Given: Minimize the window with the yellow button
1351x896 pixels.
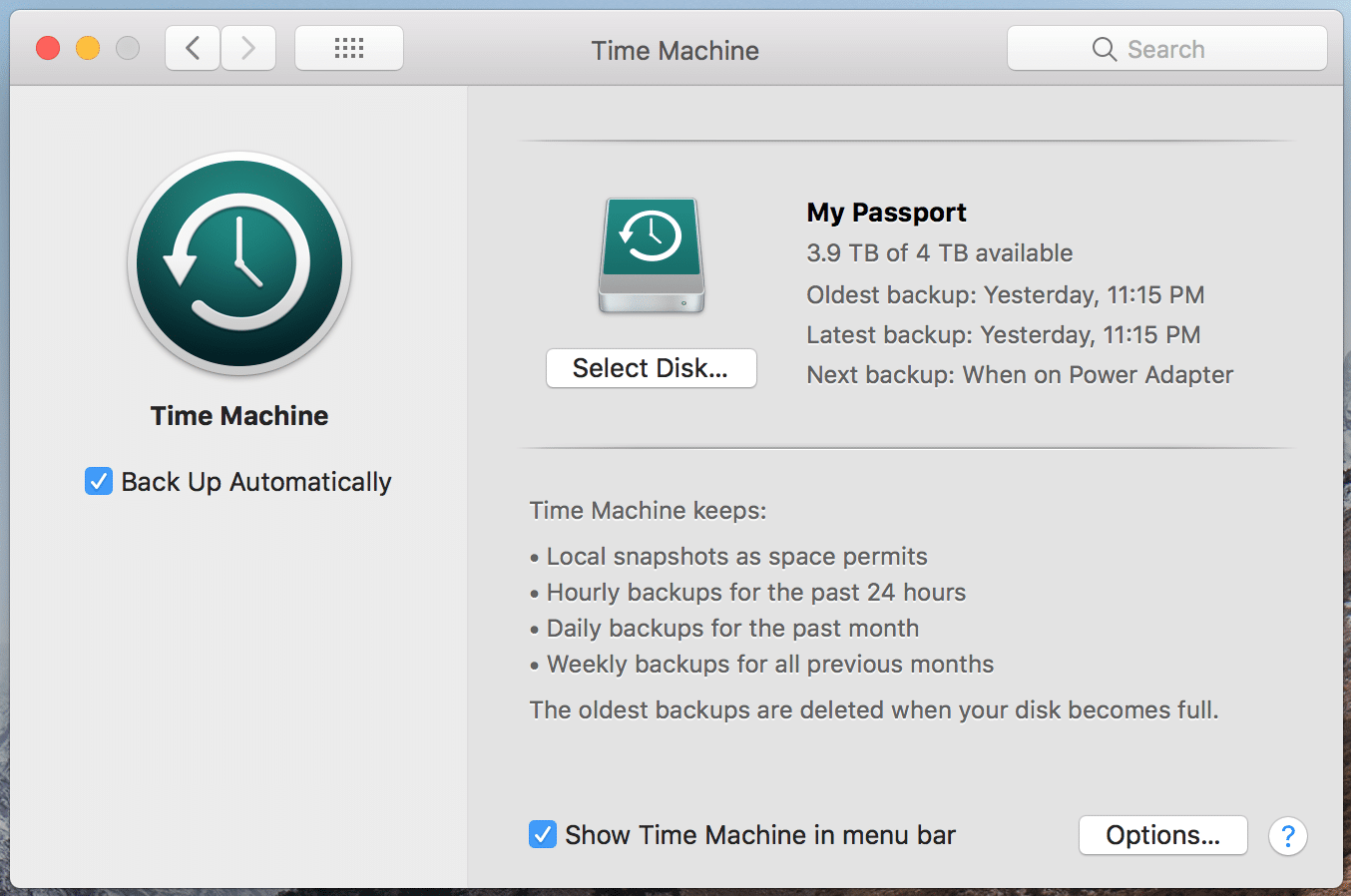Looking at the screenshot, I should coord(88,48).
